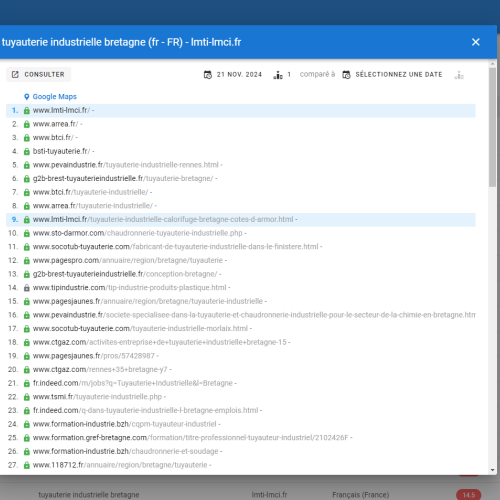Screen dimensions: 500x500
Task: Open result 4 bsti-tuyauterie.fr
Action: pos(61,151)
